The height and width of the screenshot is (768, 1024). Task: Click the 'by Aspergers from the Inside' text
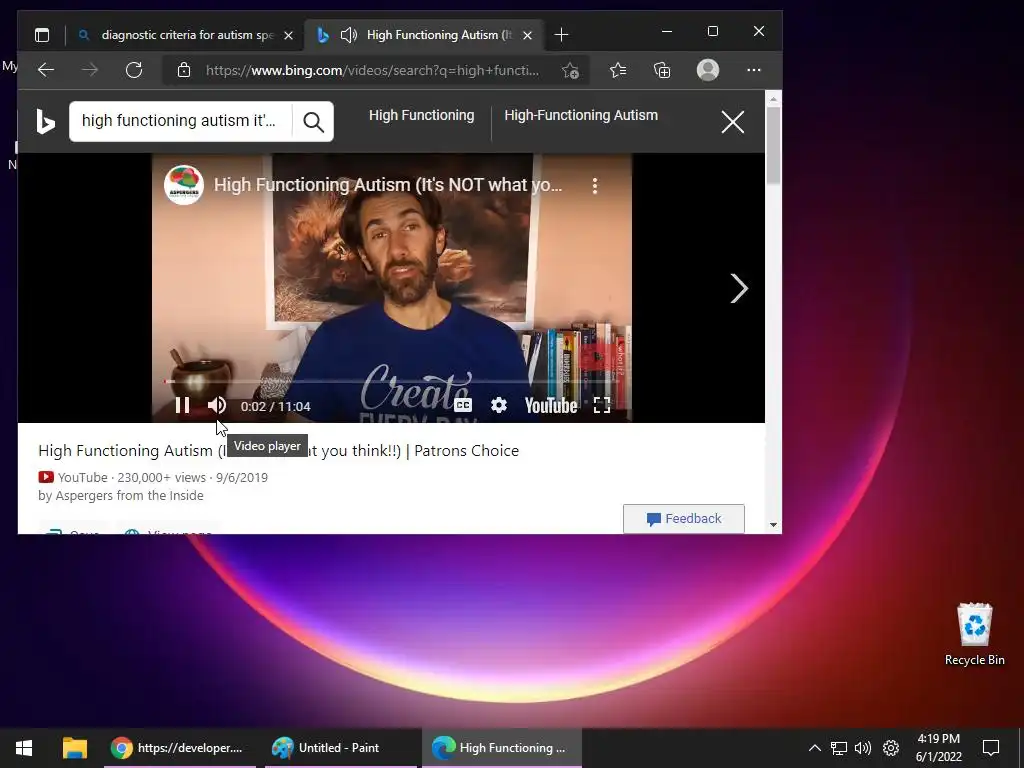pos(121,496)
